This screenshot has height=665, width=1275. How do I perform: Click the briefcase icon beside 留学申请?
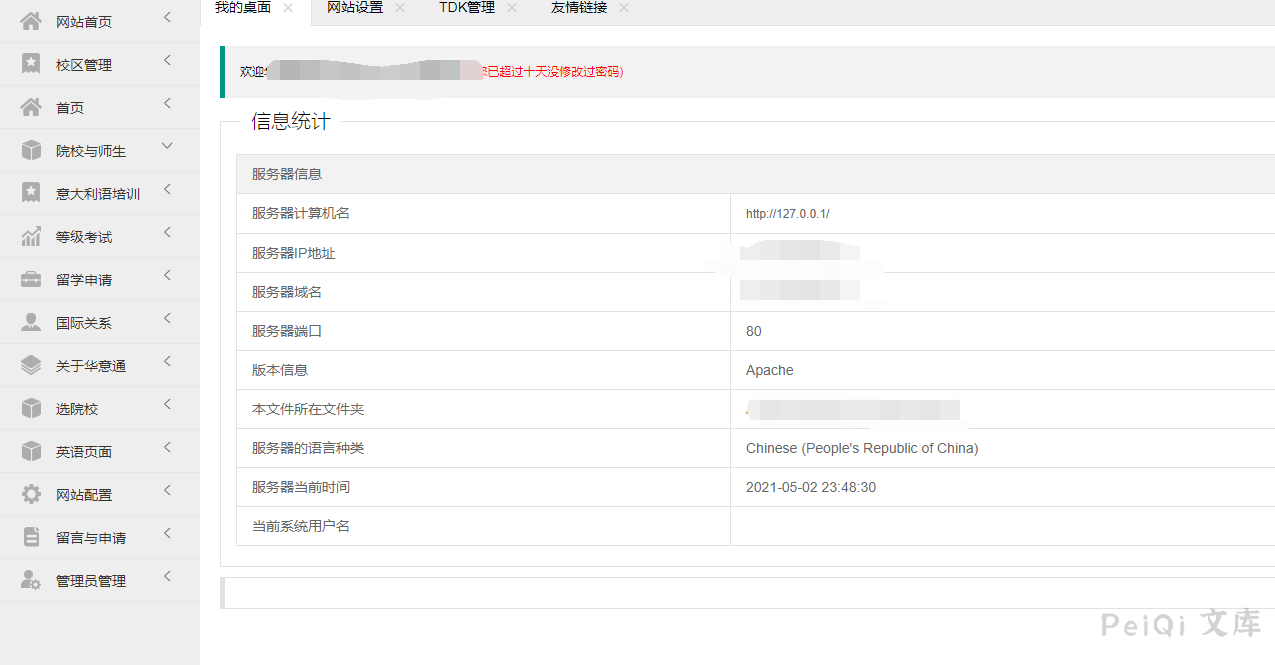coord(31,279)
